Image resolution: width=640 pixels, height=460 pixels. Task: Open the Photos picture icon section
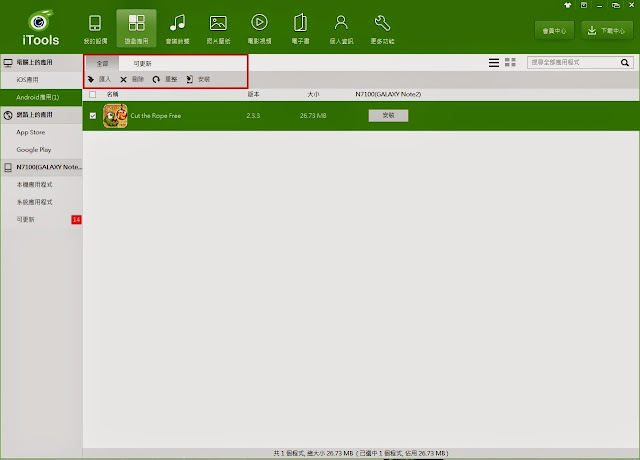tap(218, 28)
